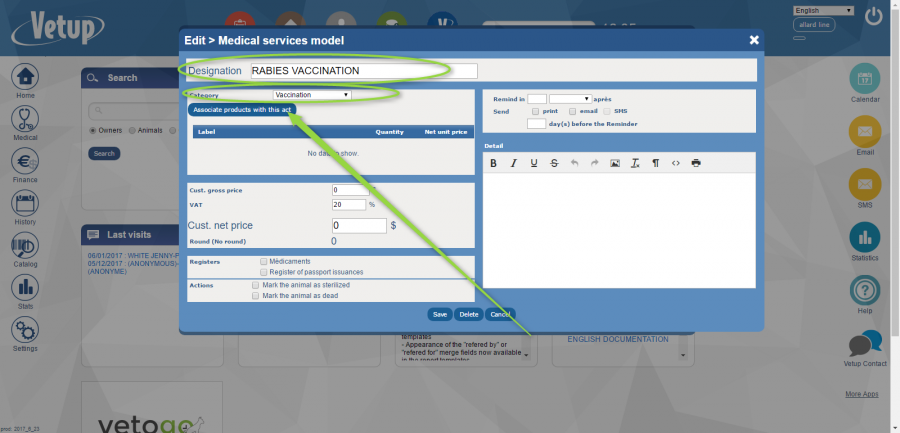Click the Designation text field
The height and width of the screenshot is (433, 900).
(364, 71)
